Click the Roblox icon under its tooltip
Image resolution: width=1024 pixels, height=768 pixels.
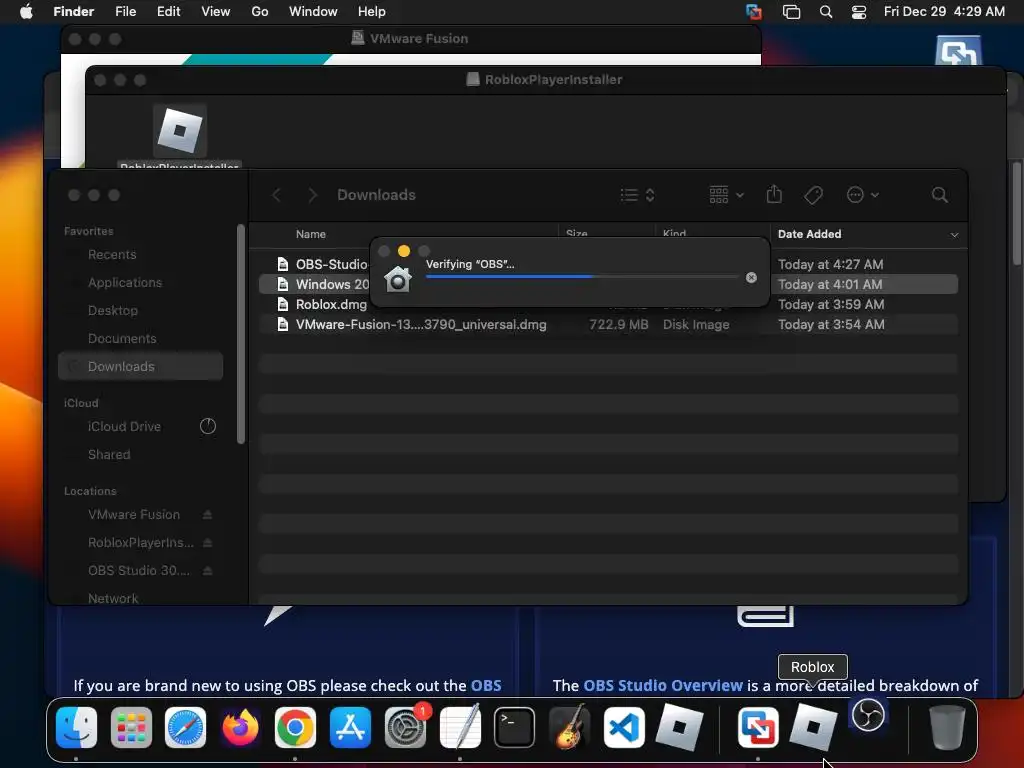(x=813, y=727)
